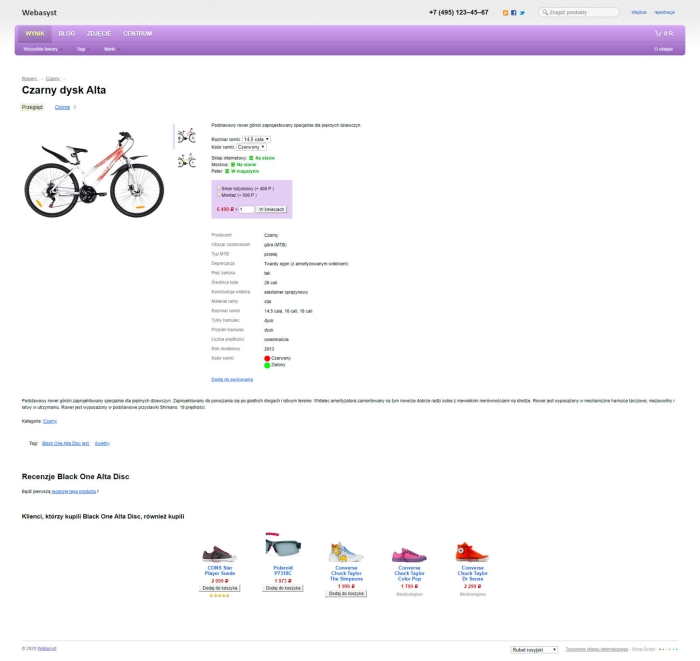This screenshot has height=661, width=700.
Task: Switch to the Opinie tab
Action: pyautogui.click(x=62, y=107)
